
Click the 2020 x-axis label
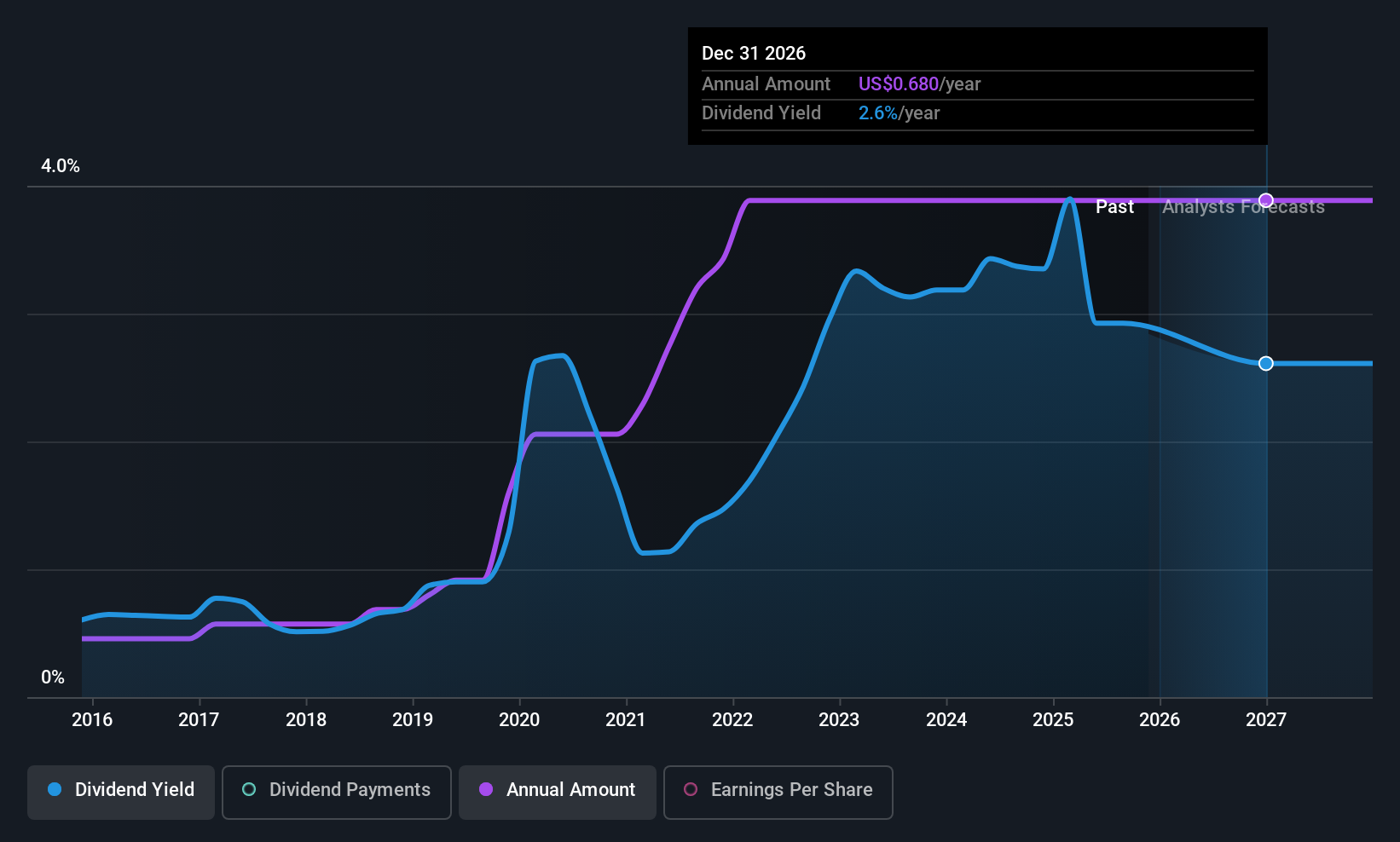[519, 719]
